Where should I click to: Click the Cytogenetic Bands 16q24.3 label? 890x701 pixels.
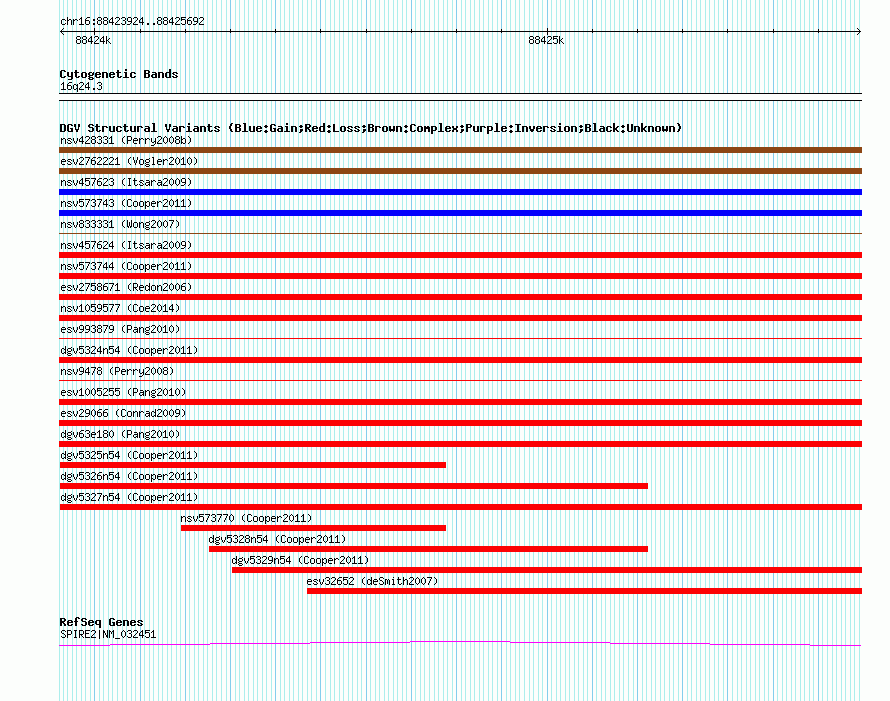click(81, 86)
